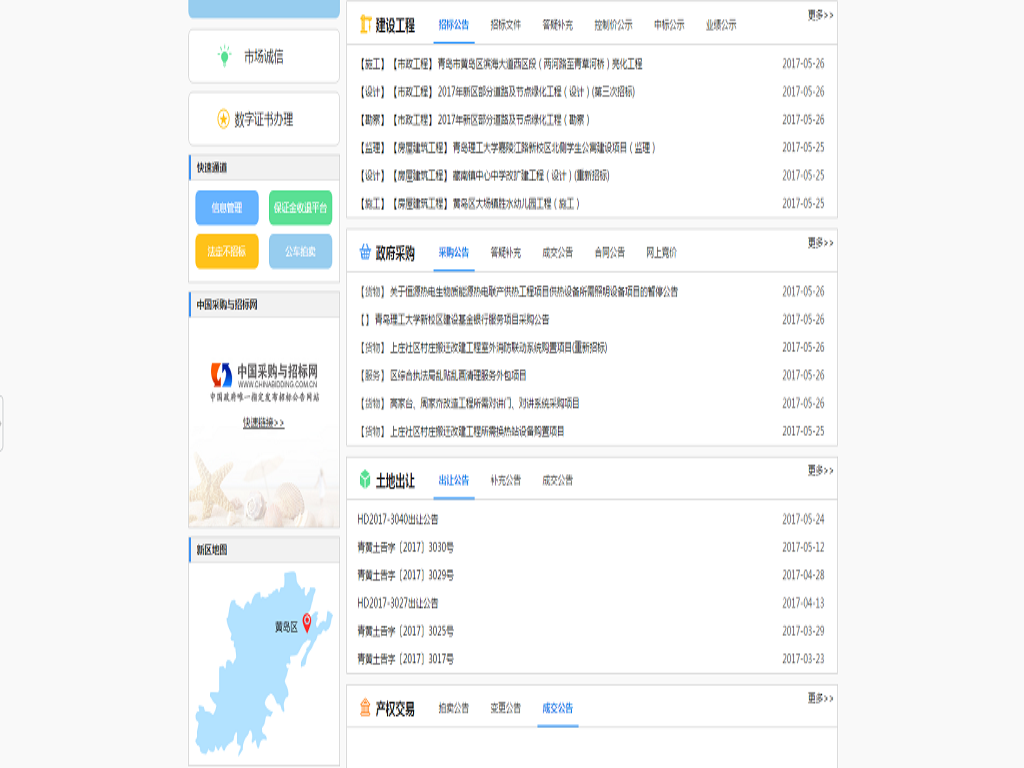Click the red map pin on 黄岛区
1024x768 pixels.
coord(307,622)
